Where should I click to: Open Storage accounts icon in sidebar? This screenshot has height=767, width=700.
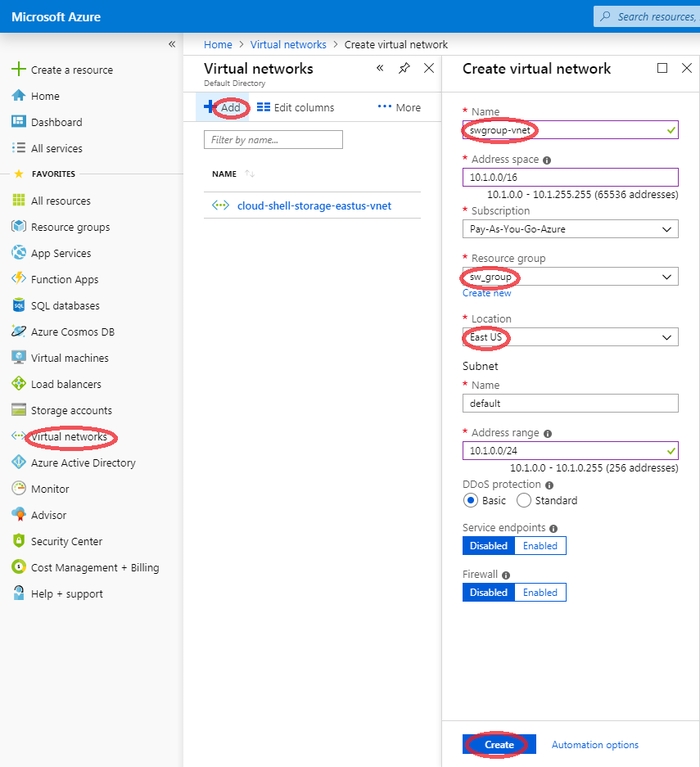coord(19,410)
